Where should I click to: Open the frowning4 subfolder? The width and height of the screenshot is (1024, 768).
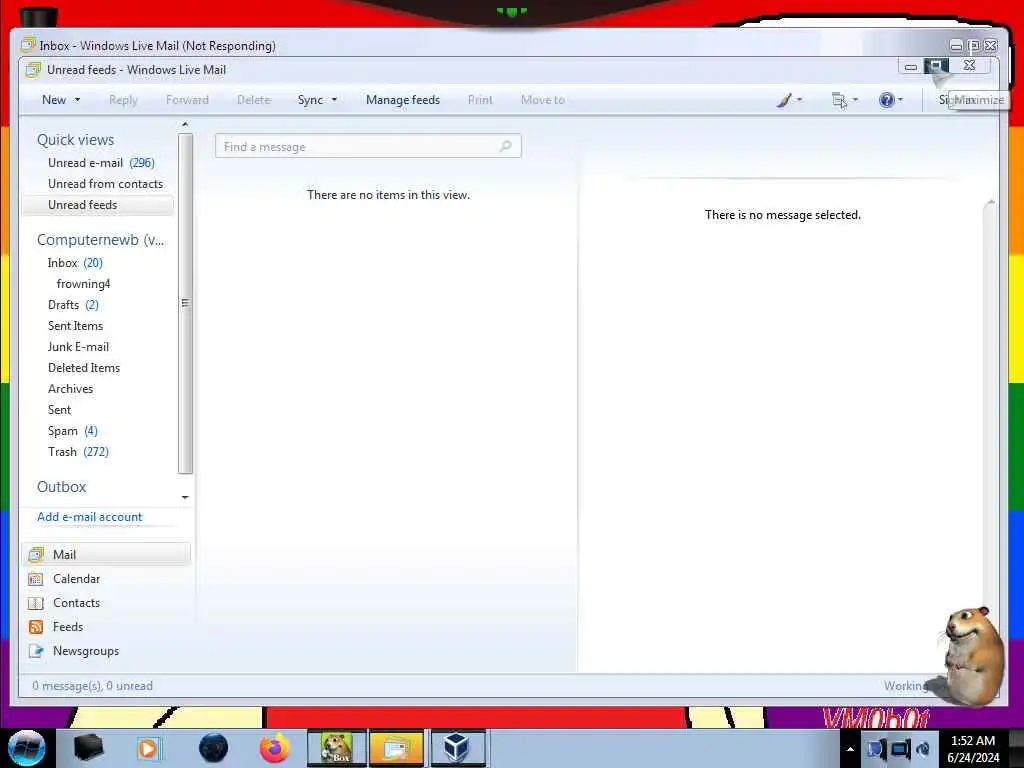click(x=84, y=284)
